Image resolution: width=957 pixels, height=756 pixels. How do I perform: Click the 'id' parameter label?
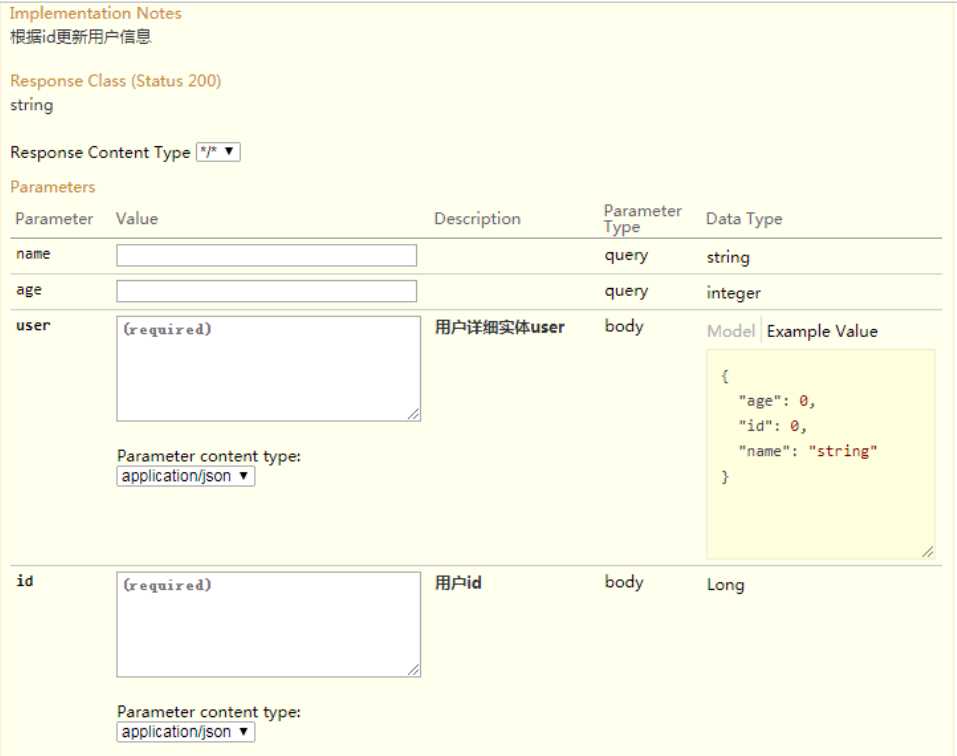(24, 581)
